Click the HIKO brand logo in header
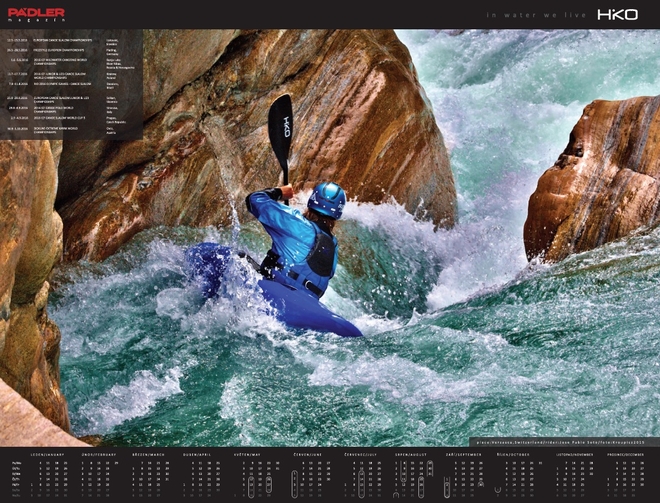The image size is (660, 503). click(x=617, y=14)
